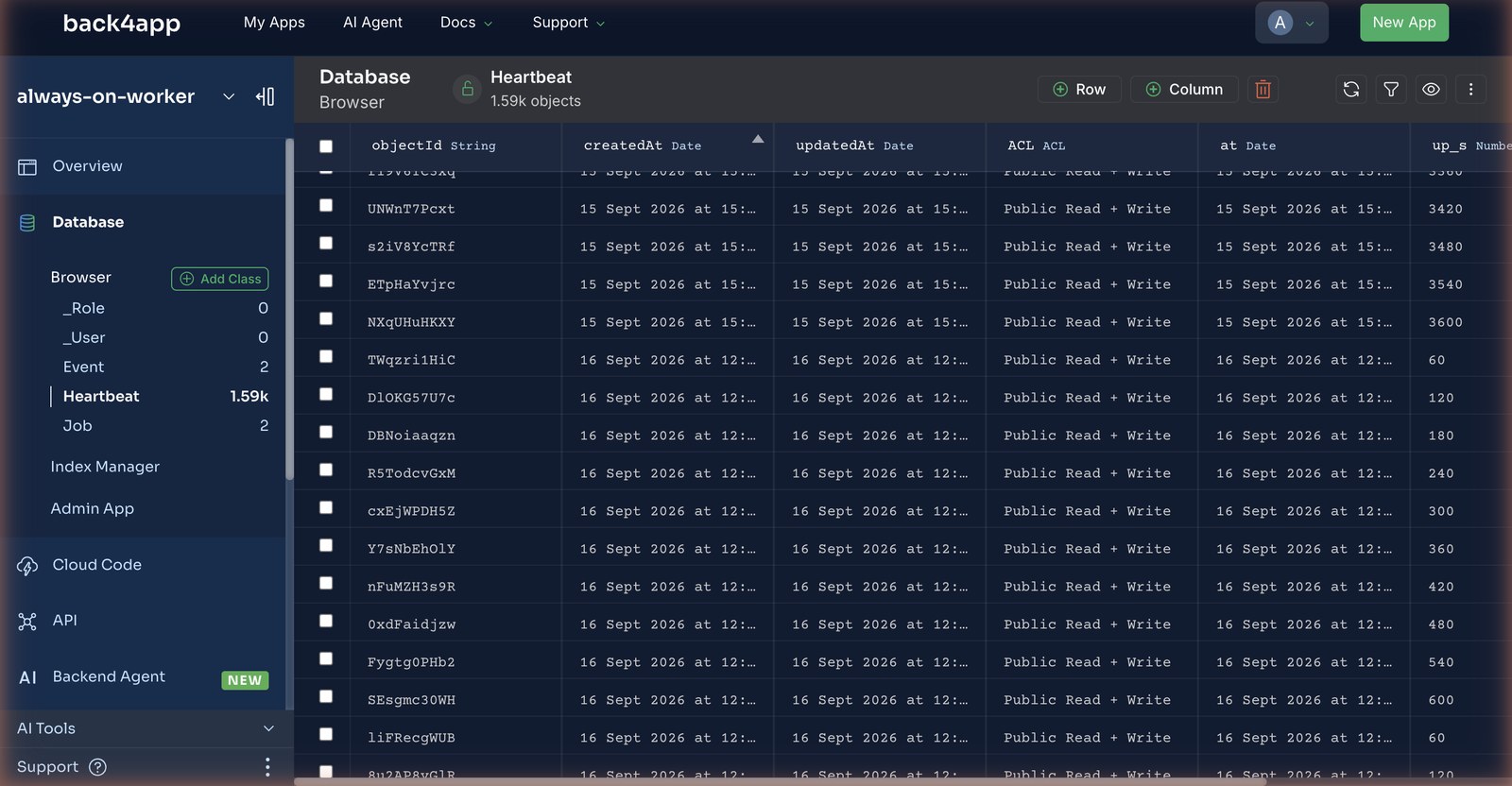
Task: Open My Apps in top navigation
Action: [x=274, y=23]
